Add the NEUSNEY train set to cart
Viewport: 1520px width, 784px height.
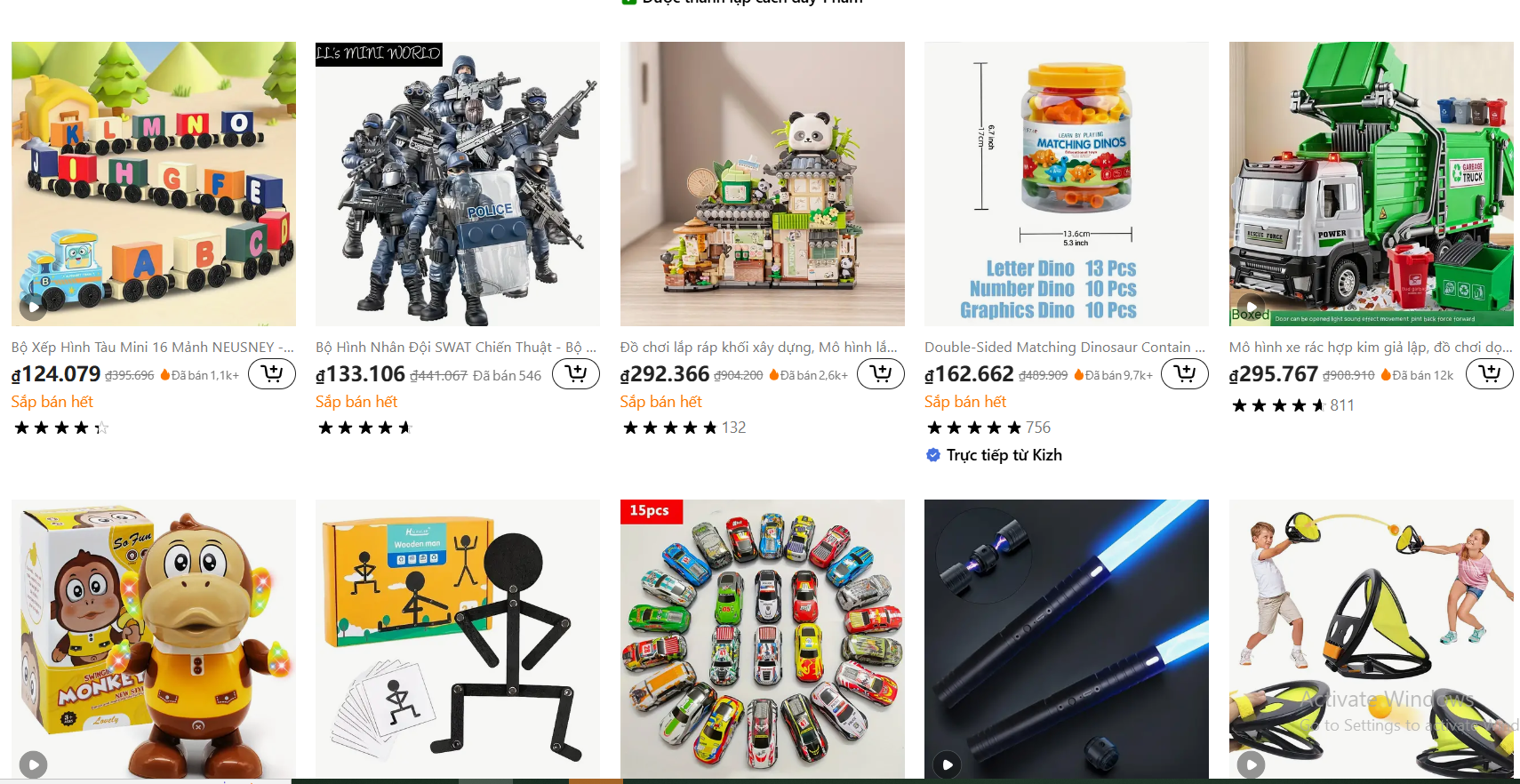(x=272, y=374)
